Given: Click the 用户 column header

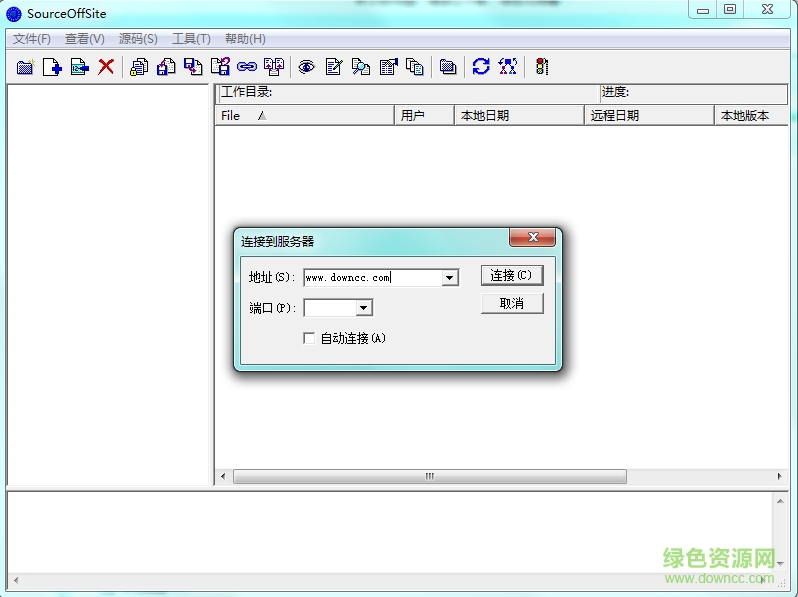Looking at the screenshot, I should coord(424,116).
